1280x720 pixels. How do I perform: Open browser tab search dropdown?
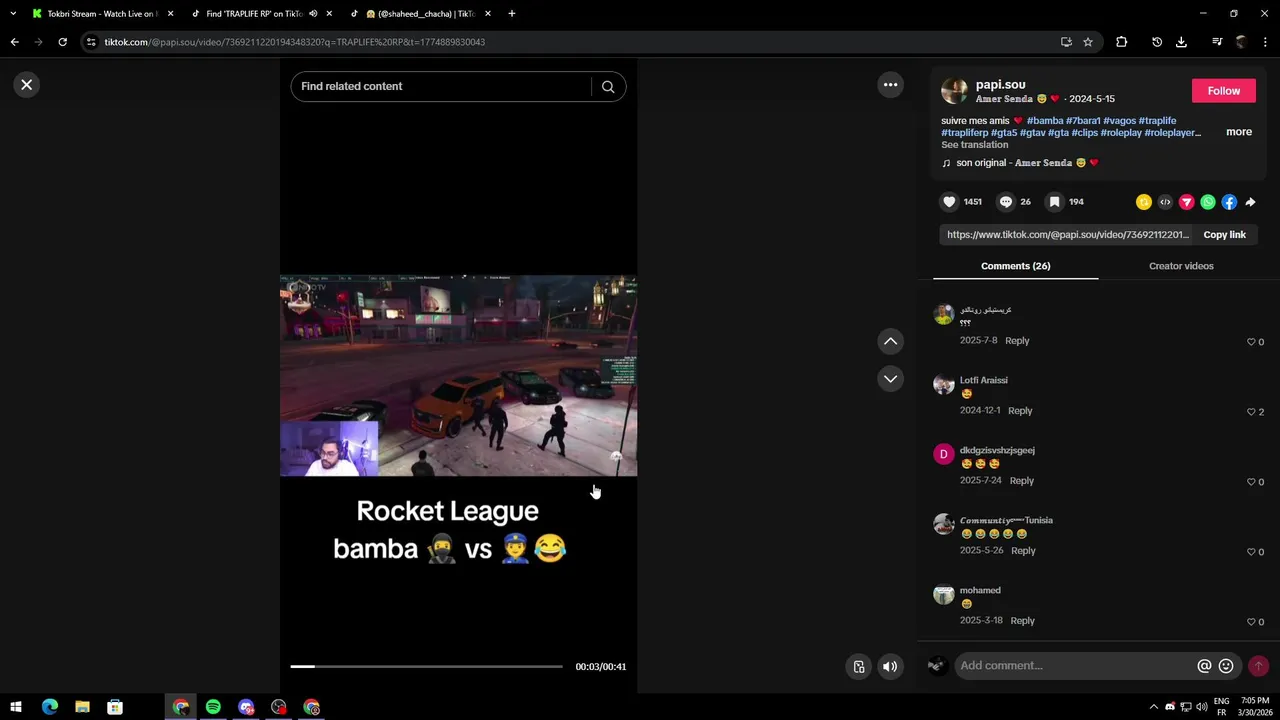click(13, 14)
